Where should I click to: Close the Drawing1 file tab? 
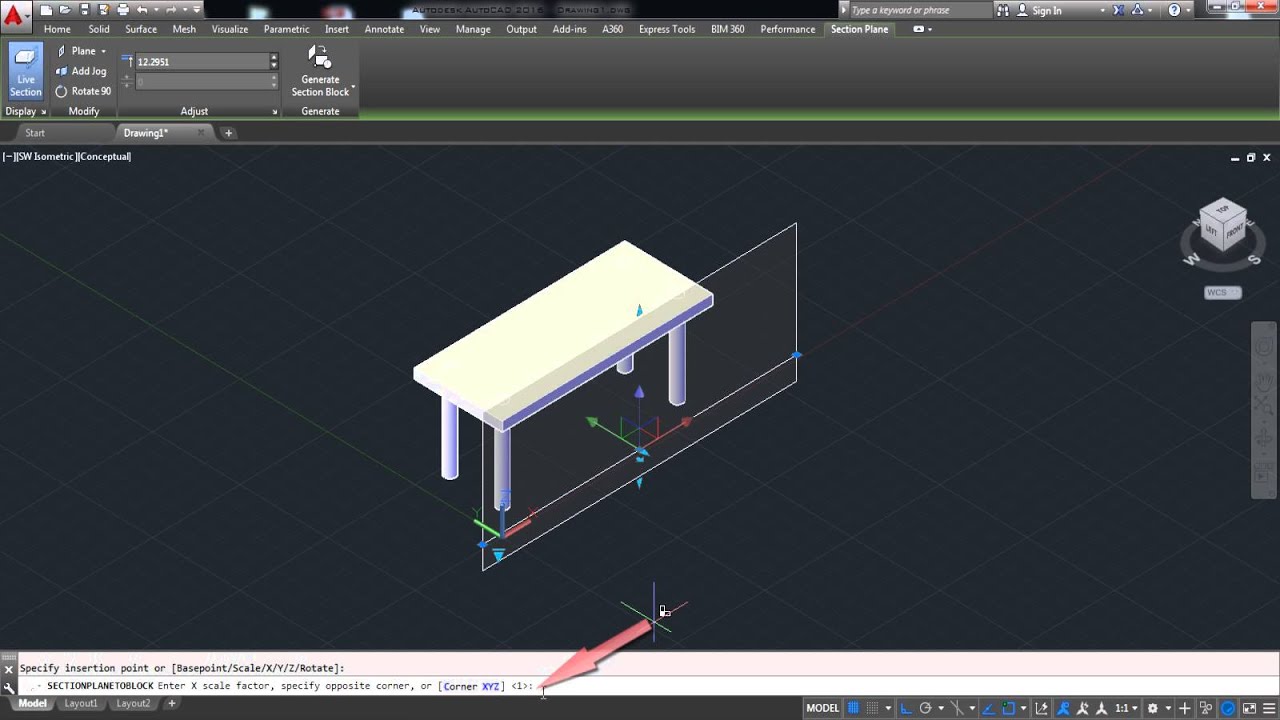tap(201, 133)
